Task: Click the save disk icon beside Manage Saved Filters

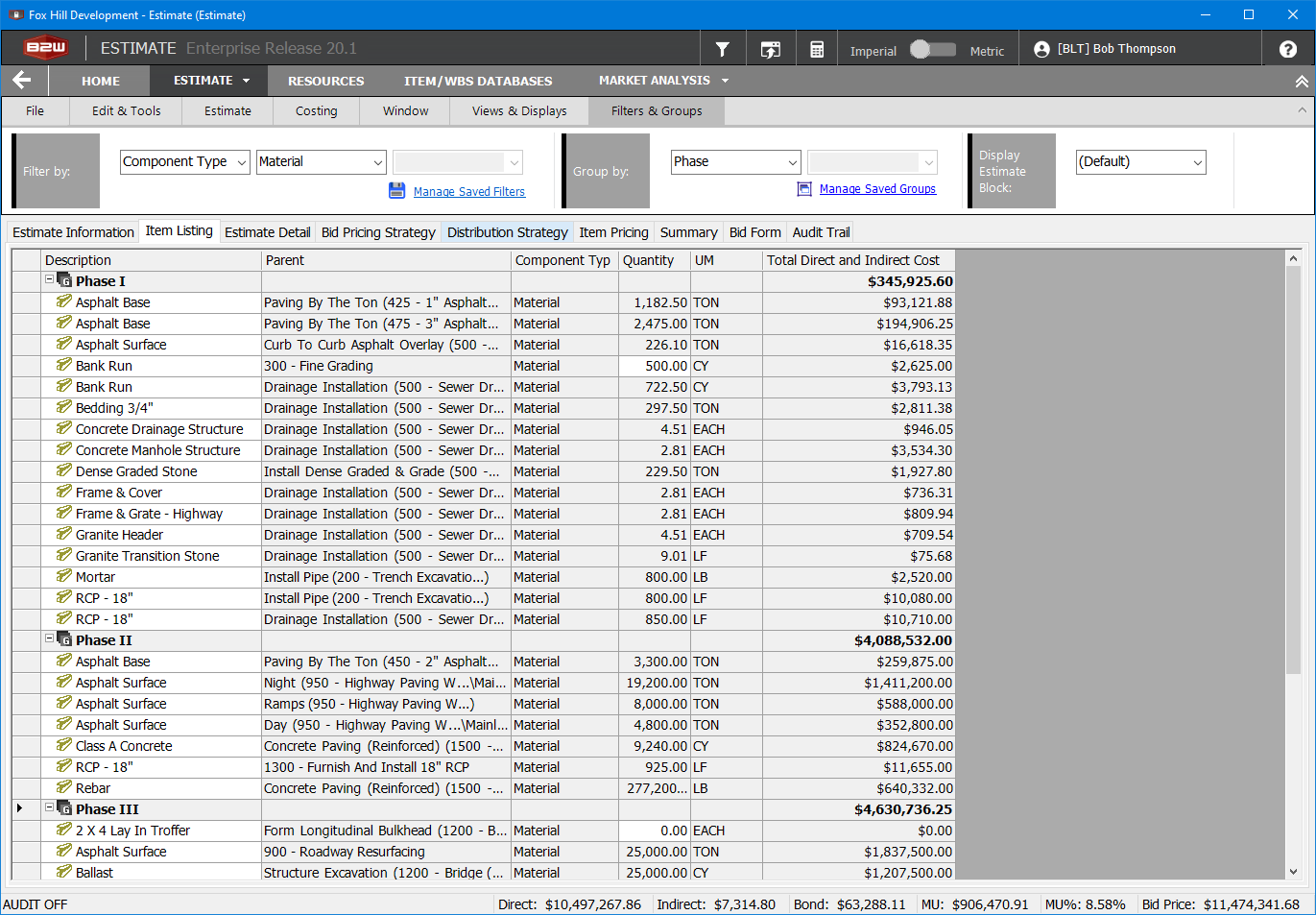Action: tap(397, 190)
